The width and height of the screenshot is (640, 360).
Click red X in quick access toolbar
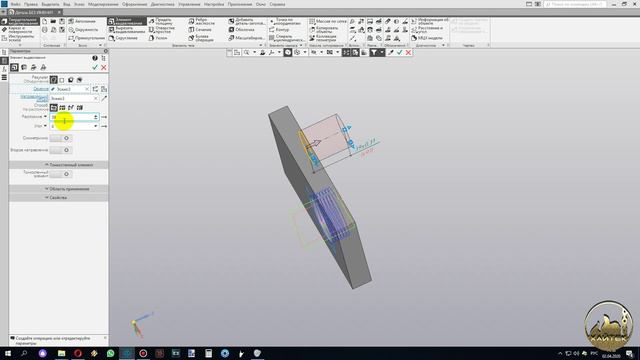[x=408, y=52]
